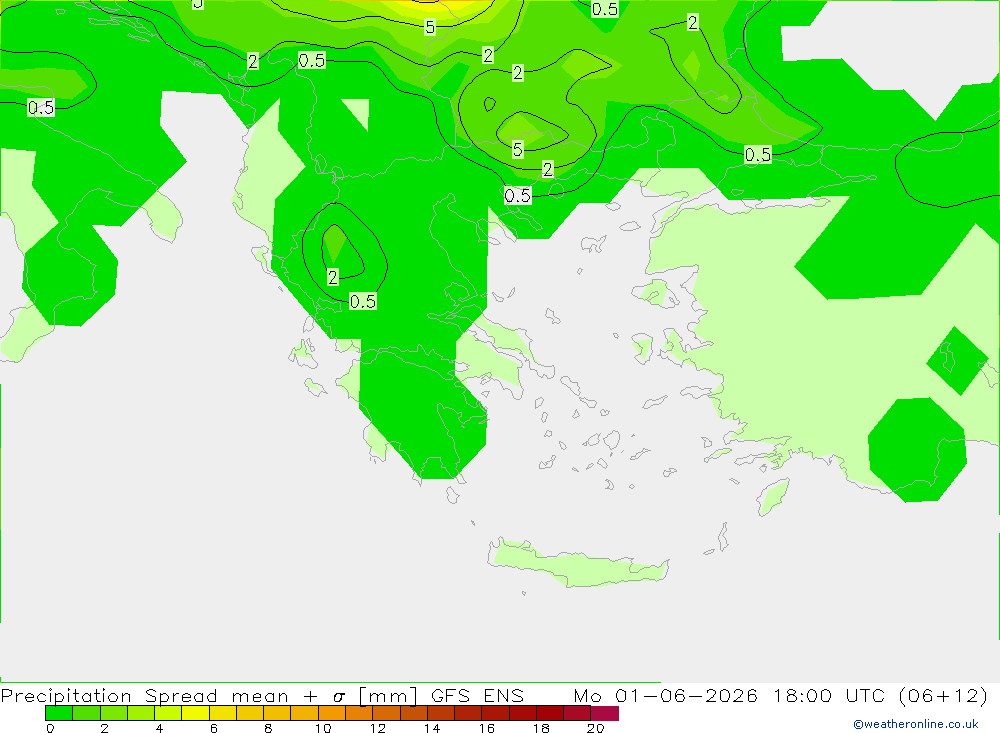Viewport: 1000px width, 733px height.
Task: Choose the bright yellow swatch starting at 6
Action: click(x=223, y=713)
